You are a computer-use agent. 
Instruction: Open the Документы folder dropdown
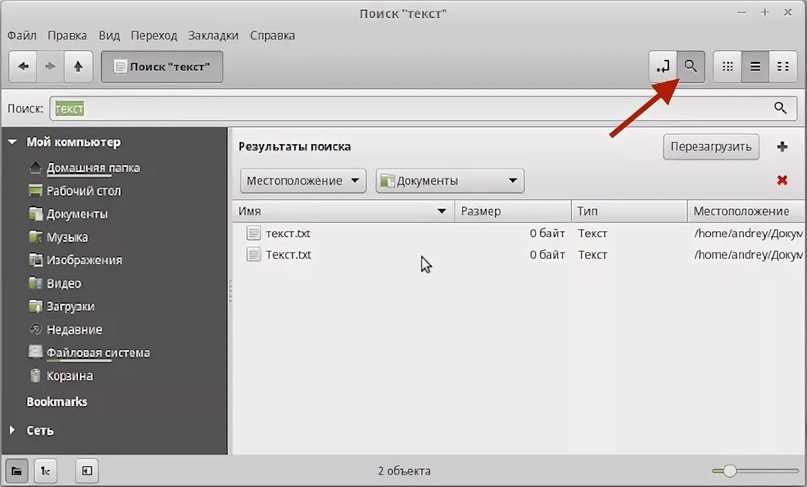point(450,181)
